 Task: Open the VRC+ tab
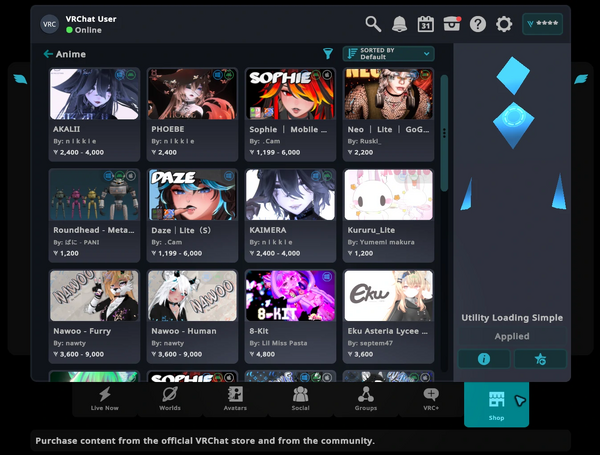[431, 399]
